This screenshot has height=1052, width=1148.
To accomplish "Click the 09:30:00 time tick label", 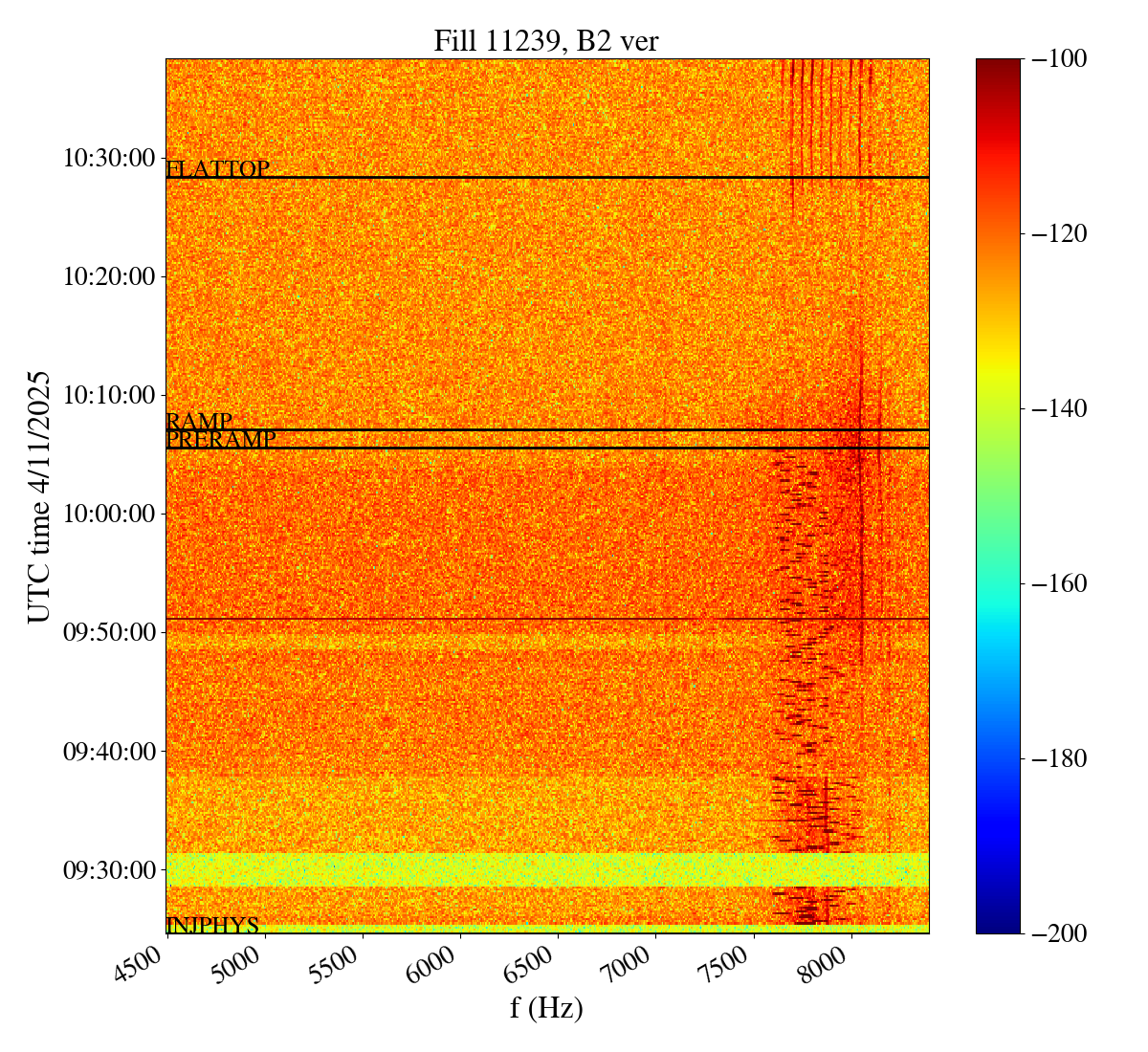I will pos(109,870).
